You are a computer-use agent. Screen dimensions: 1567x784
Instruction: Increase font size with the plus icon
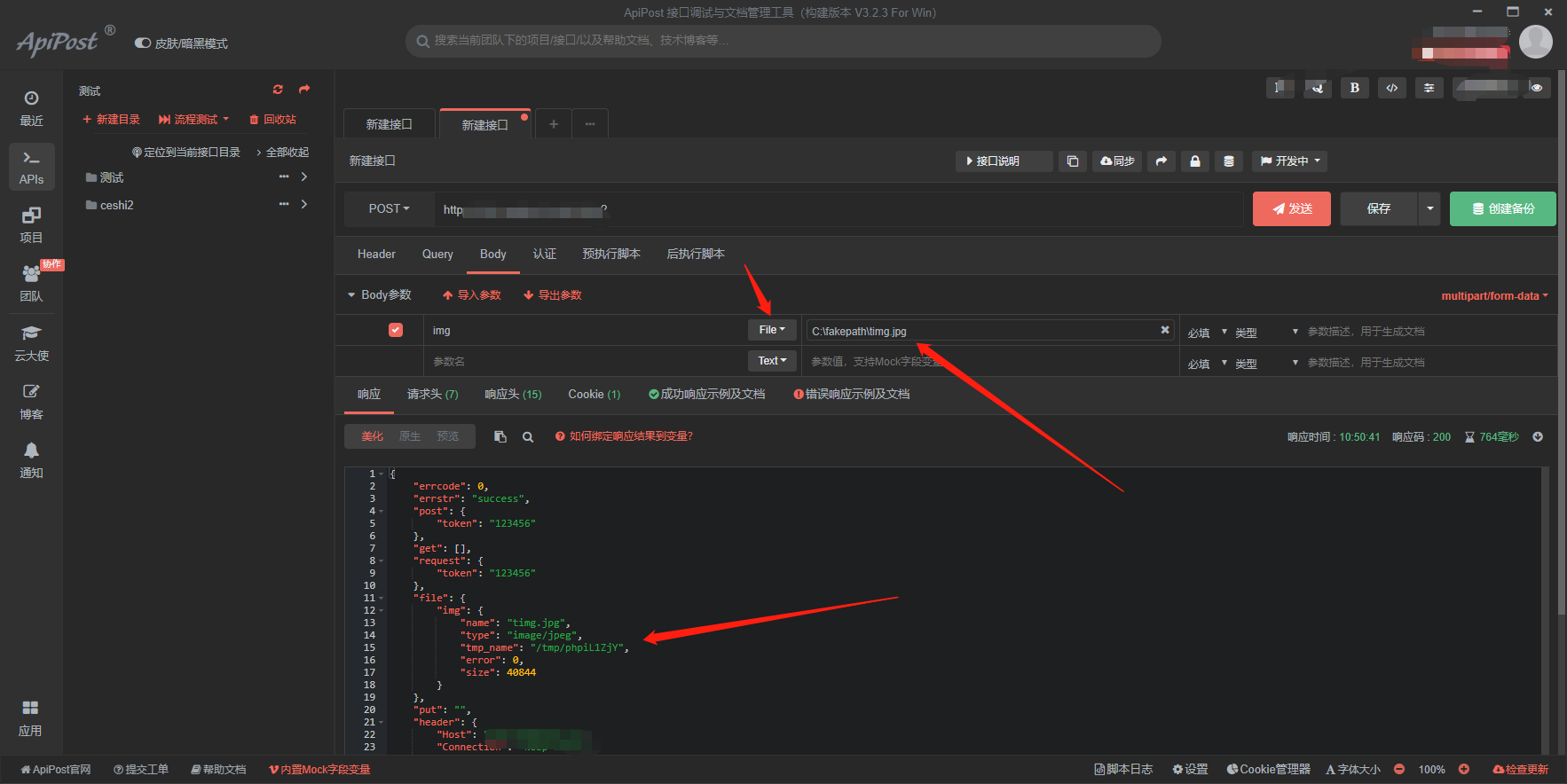tap(1464, 769)
